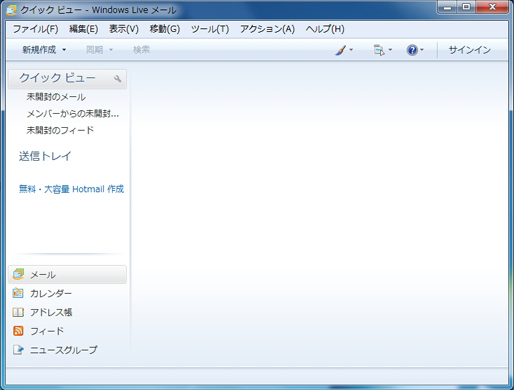Click the Windows Live Mail title bar icon
The image size is (514, 390).
[11, 10]
